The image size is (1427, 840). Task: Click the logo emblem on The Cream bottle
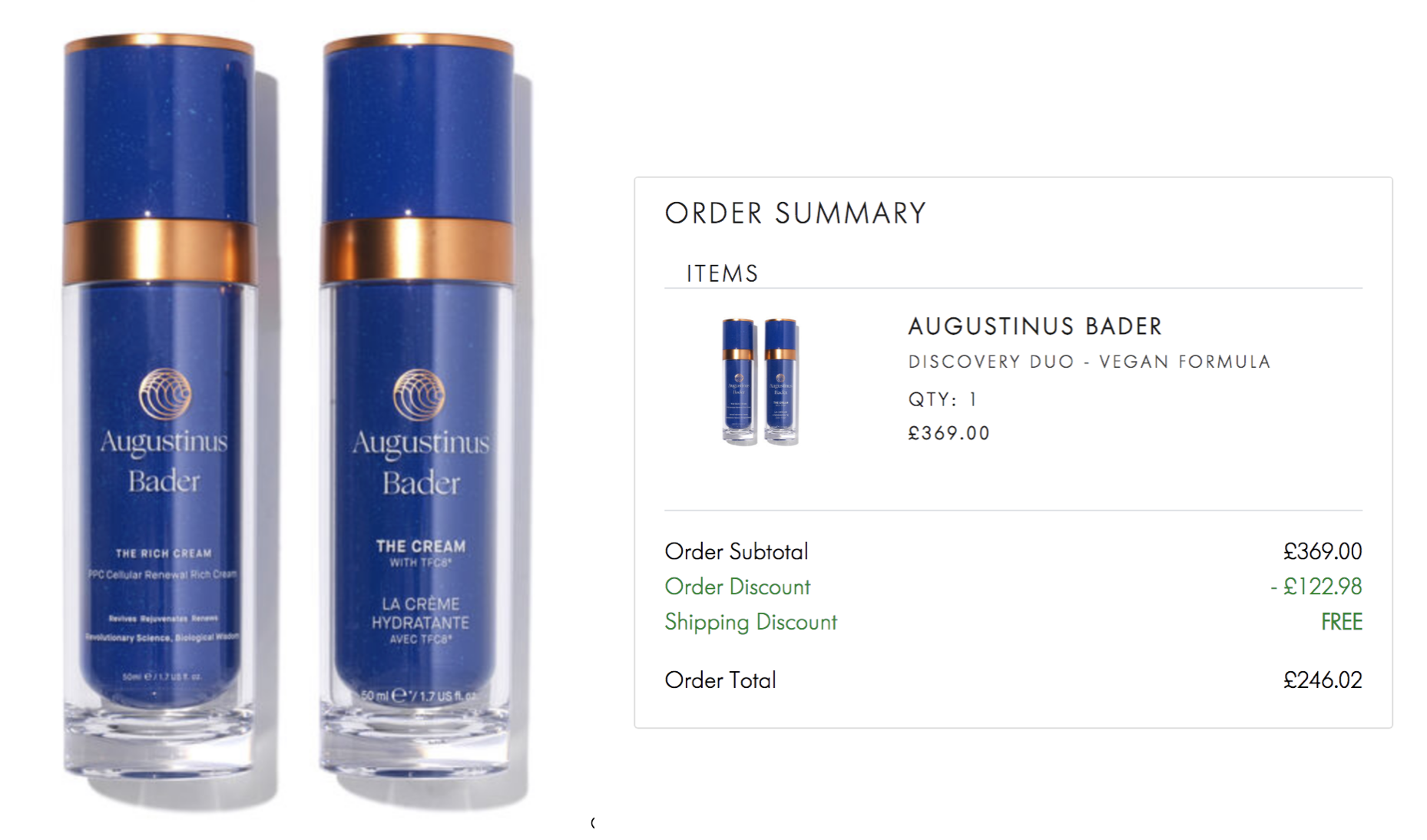coord(419,395)
